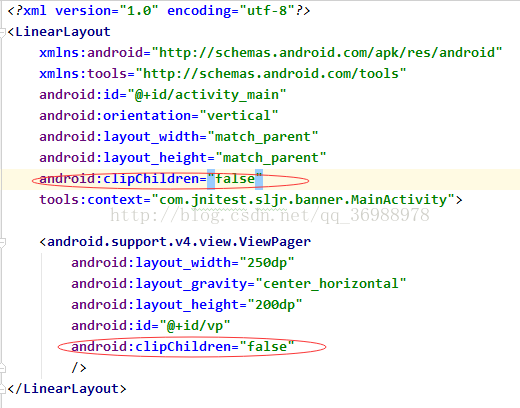
Task: Select the xmlns:android attribute line
Action: 271,53
